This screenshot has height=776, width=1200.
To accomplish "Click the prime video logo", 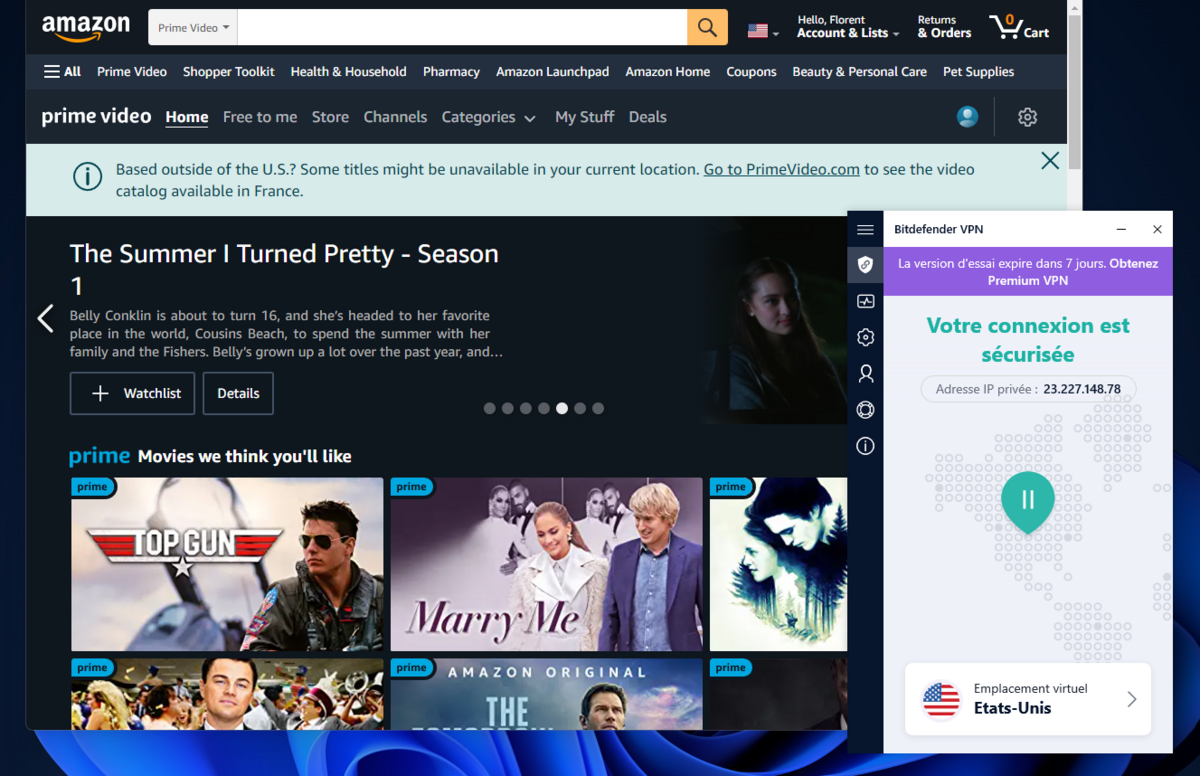I will 96,117.
